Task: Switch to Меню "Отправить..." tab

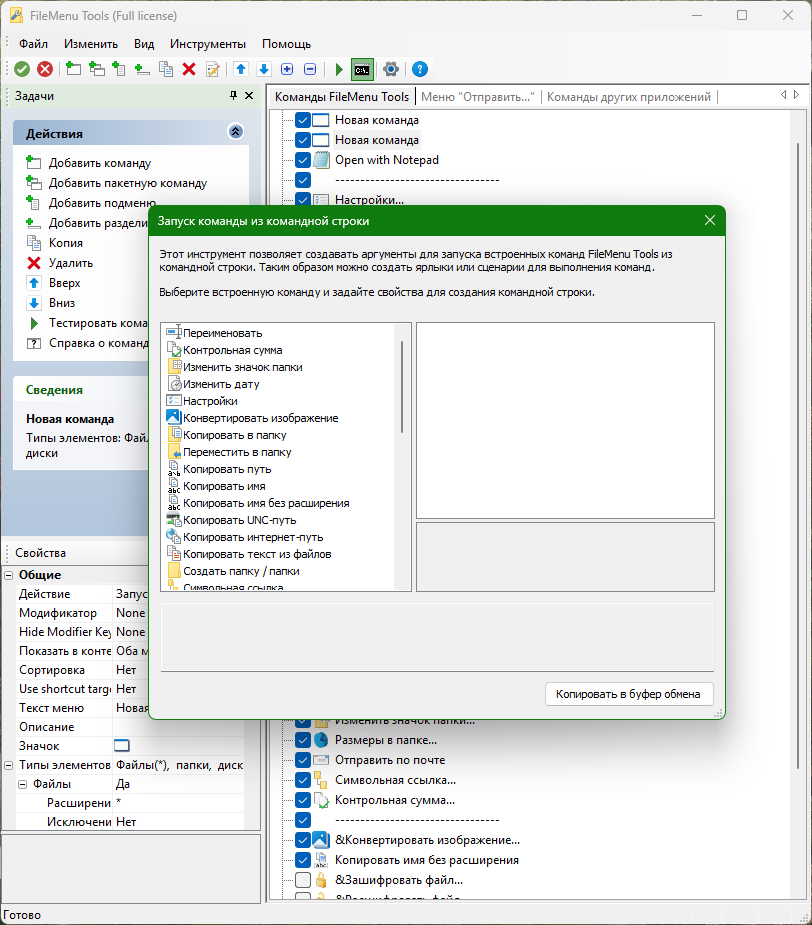Action: click(477, 97)
